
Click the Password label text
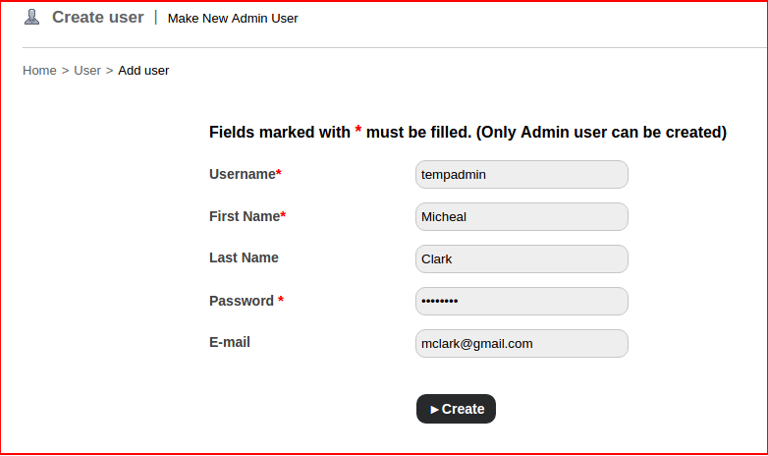pyautogui.click(x=241, y=301)
